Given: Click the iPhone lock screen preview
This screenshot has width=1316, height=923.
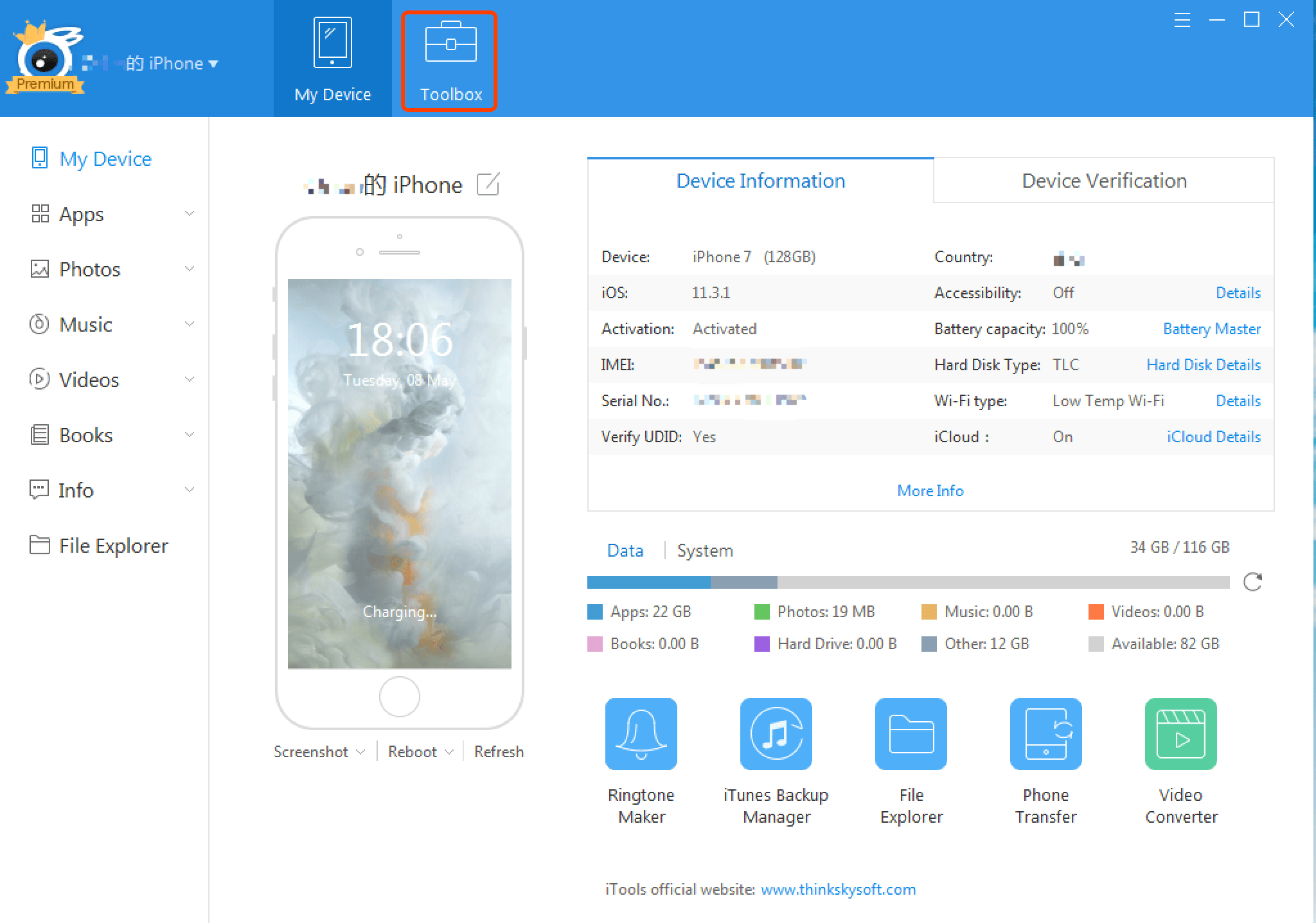Looking at the screenshot, I should pyautogui.click(x=399, y=473).
